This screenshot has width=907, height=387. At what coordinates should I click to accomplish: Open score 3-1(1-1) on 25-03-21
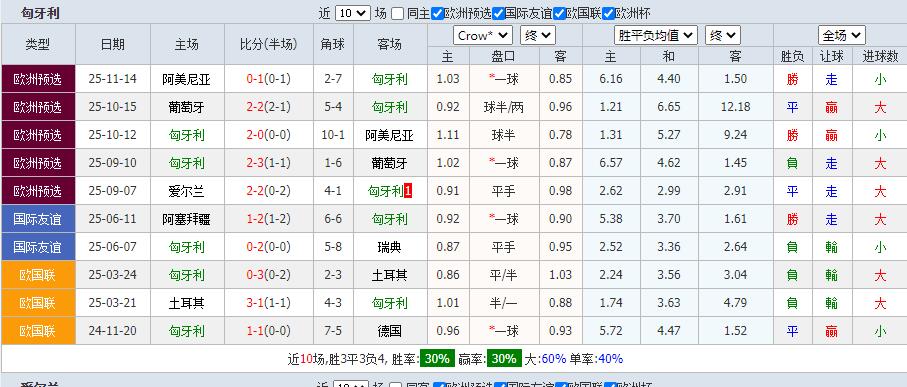point(268,303)
